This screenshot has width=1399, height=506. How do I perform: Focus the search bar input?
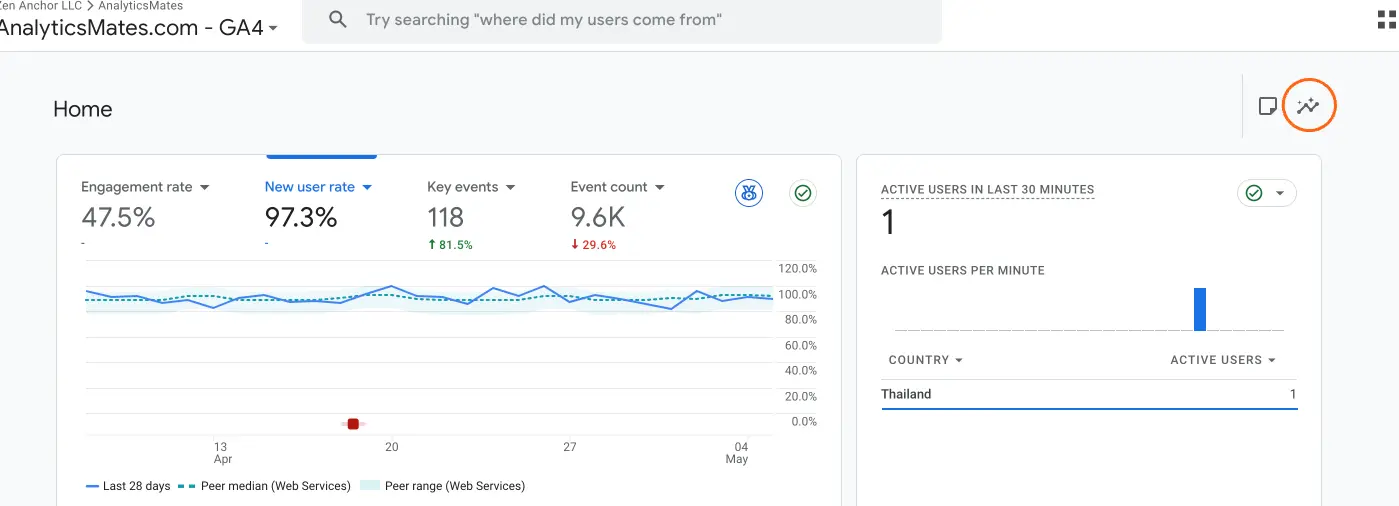tap(622, 21)
